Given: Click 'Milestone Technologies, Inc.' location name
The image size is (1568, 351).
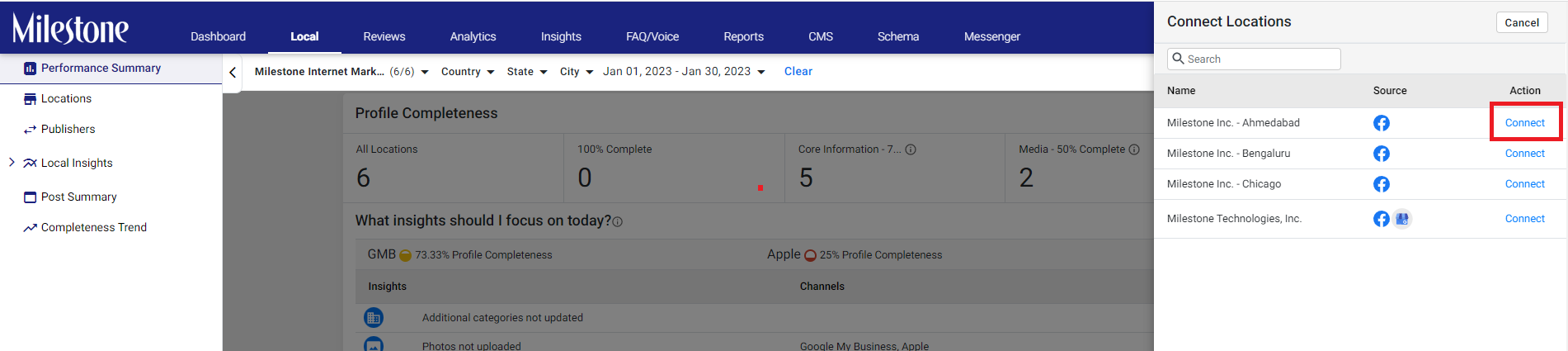Looking at the screenshot, I should click(x=1234, y=219).
